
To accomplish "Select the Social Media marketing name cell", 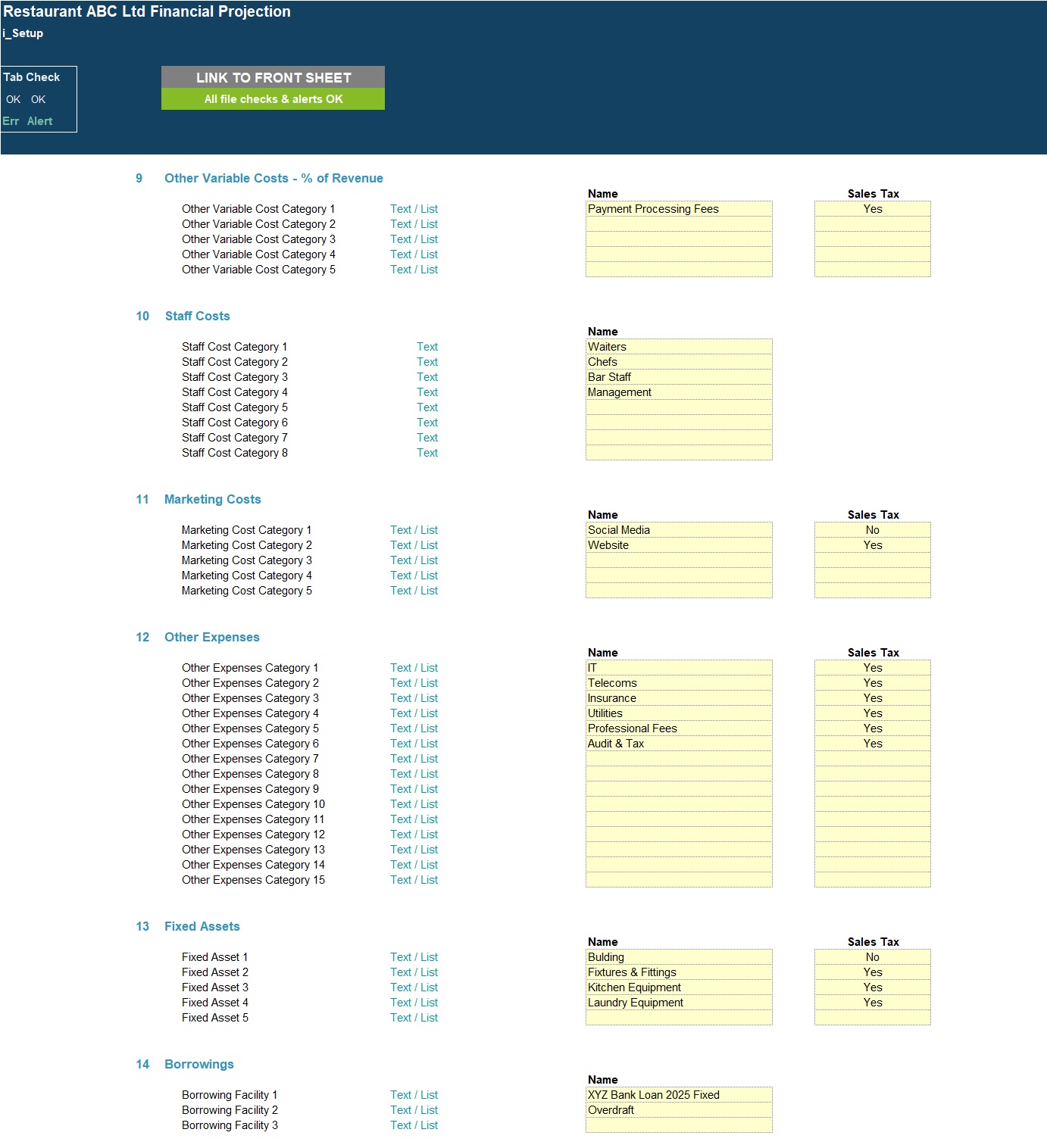I will point(679,530).
